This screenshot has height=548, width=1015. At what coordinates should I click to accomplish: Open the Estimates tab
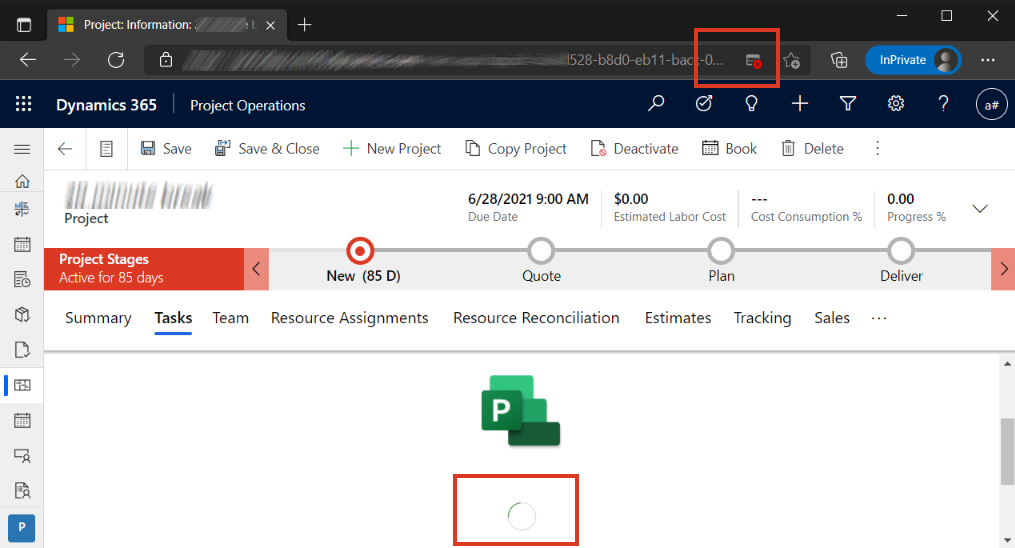pyautogui.click(x=678, y=318)
